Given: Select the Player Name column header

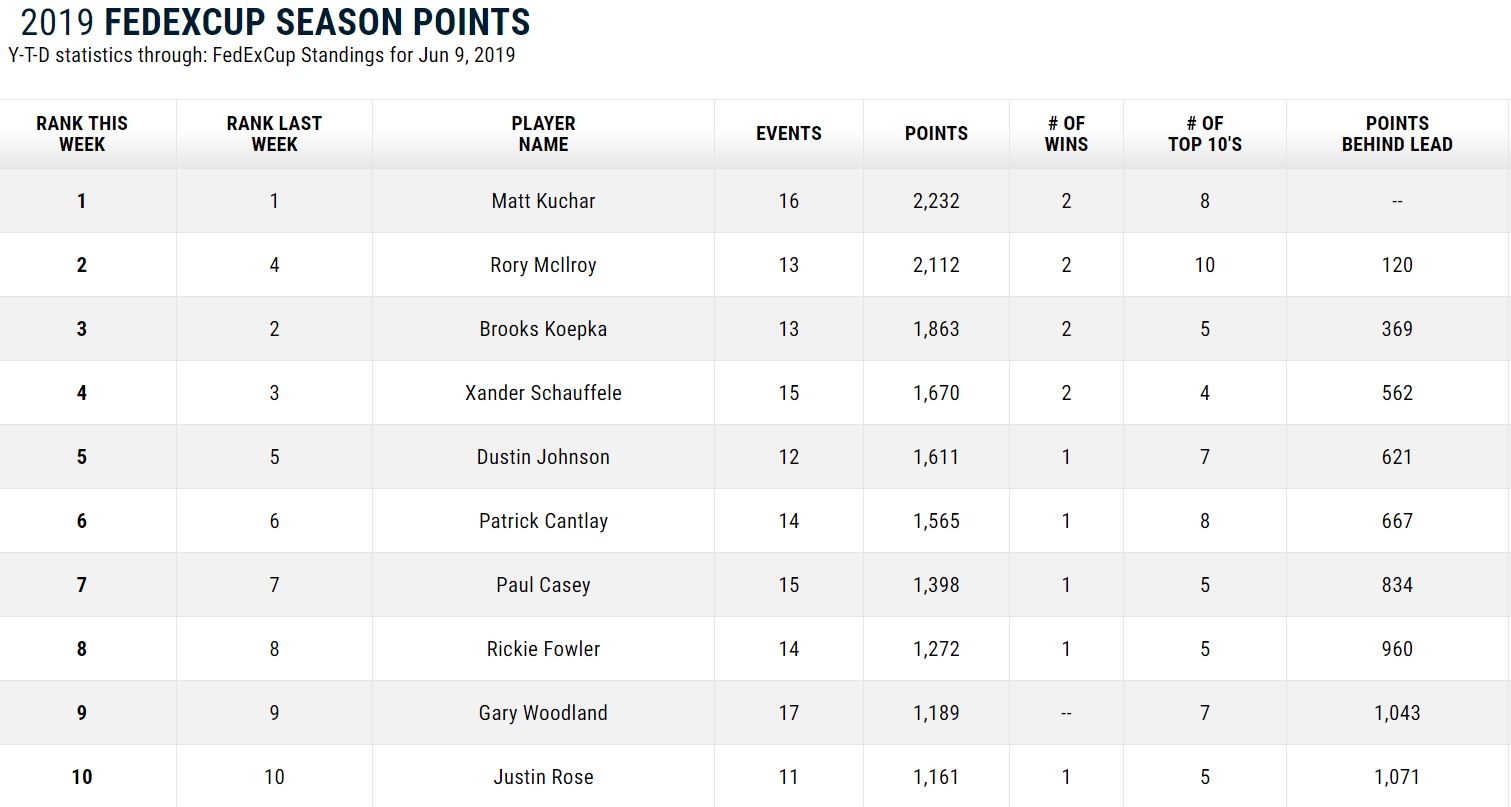Looking at the screenshot, I should coord(543,134).
